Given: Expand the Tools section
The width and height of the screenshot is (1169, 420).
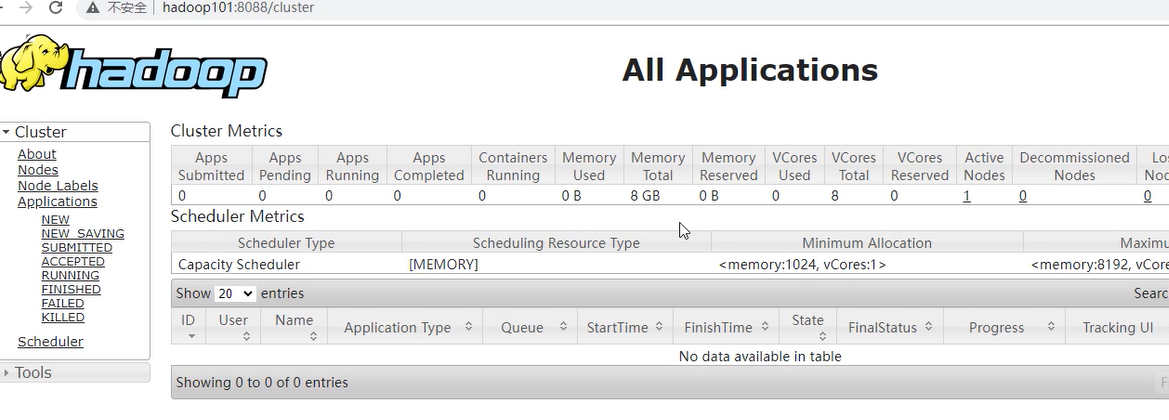Looking at the screenshot, I should coord(6,373).
